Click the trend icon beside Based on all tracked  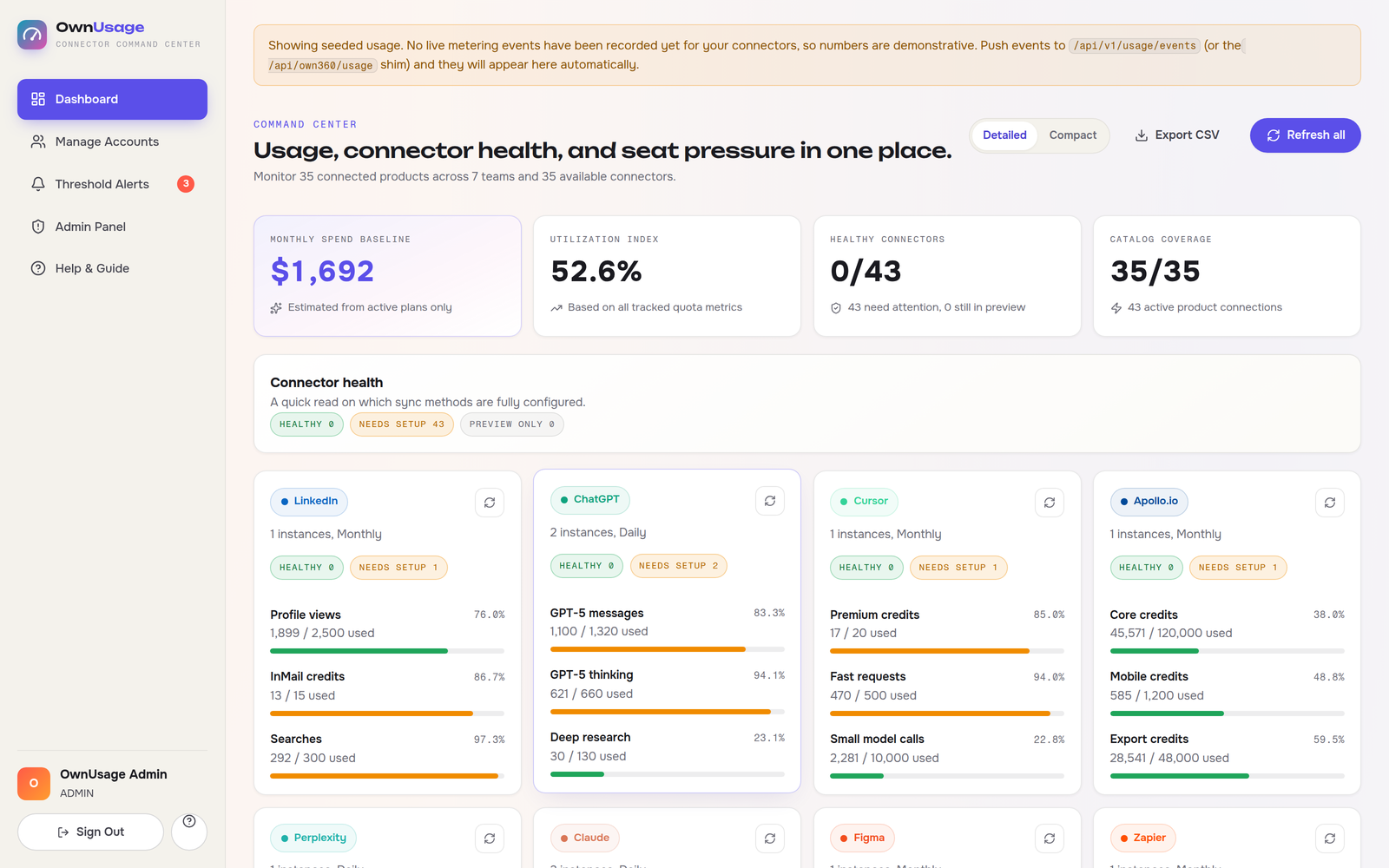tap(556, 307)
